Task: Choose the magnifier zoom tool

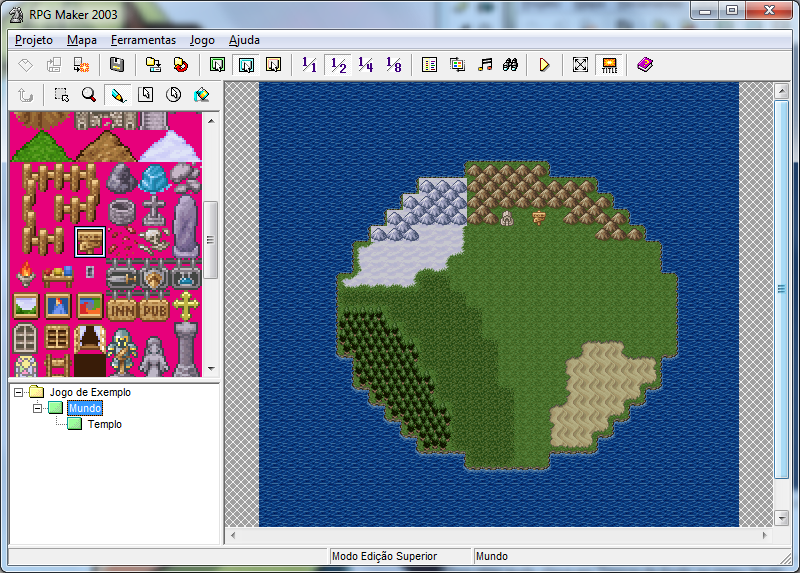Action: coord(89,95)
